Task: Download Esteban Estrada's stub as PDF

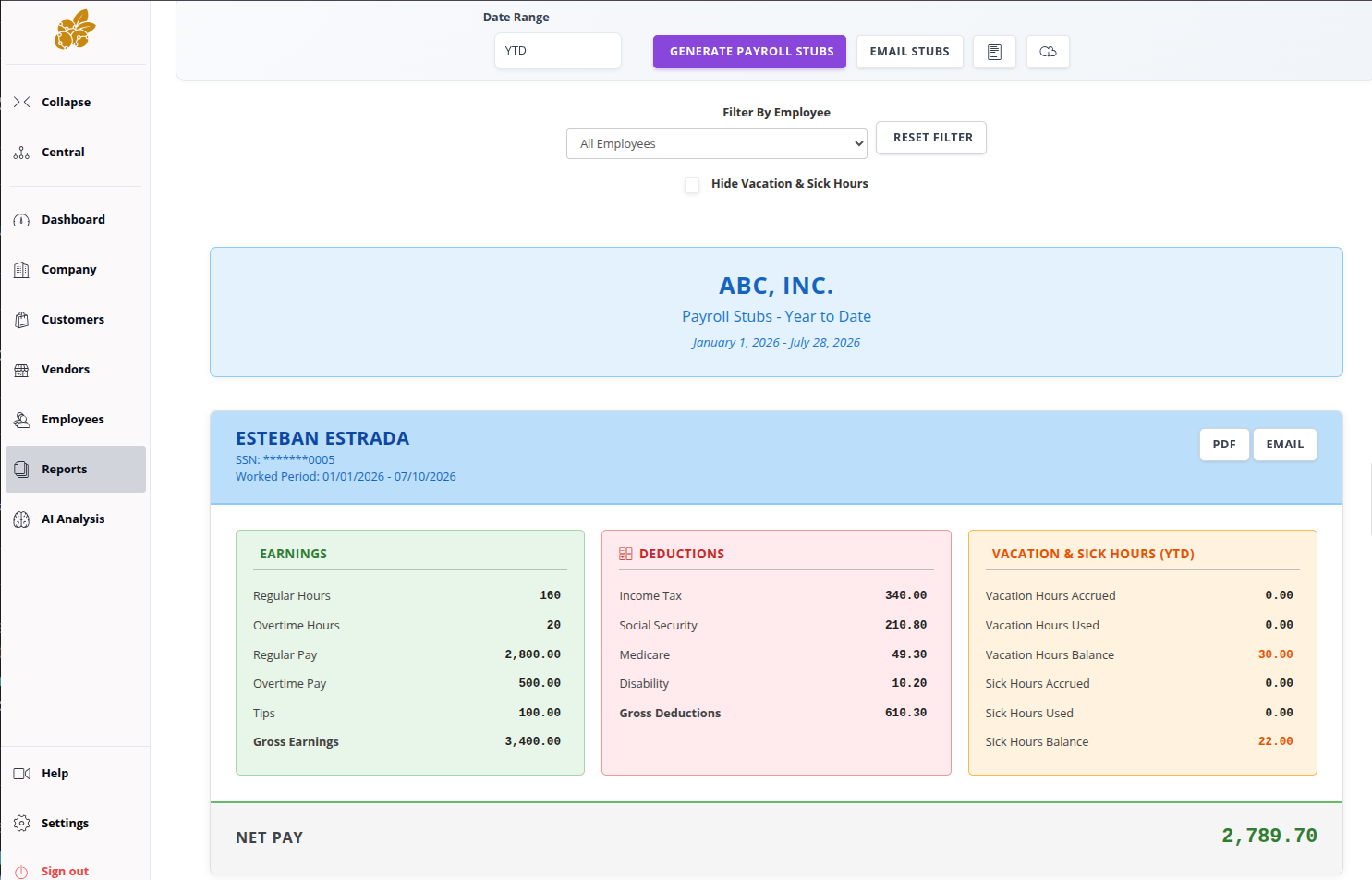Action: point(1224,445)
